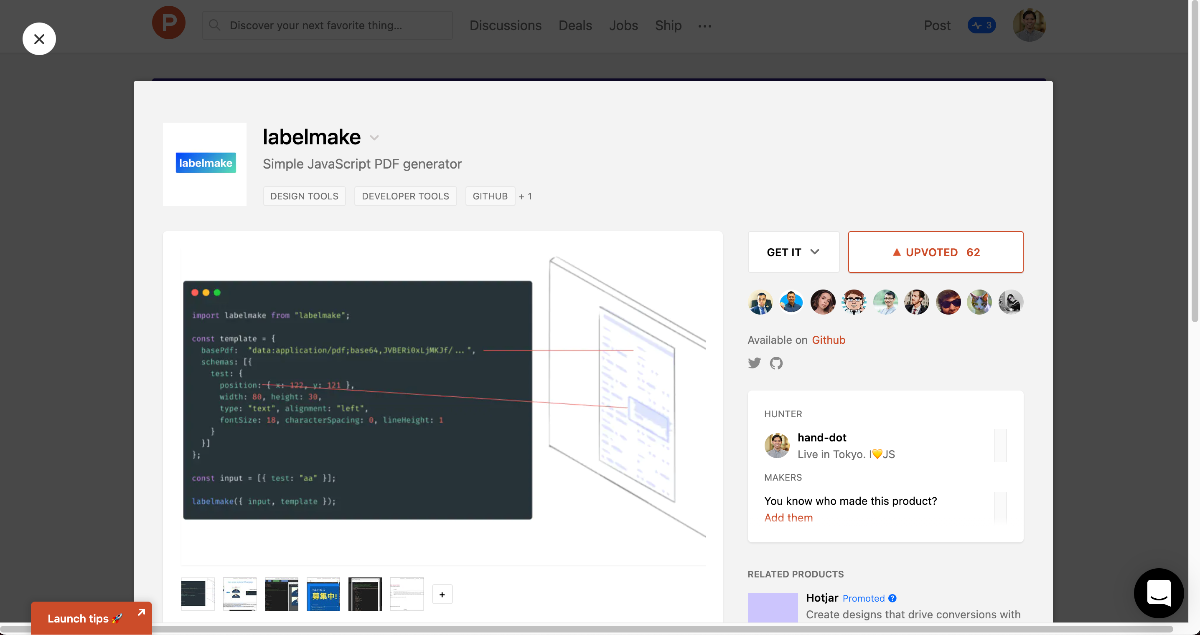Select the first code-snippet gallery thumbnail

point(197,594)
